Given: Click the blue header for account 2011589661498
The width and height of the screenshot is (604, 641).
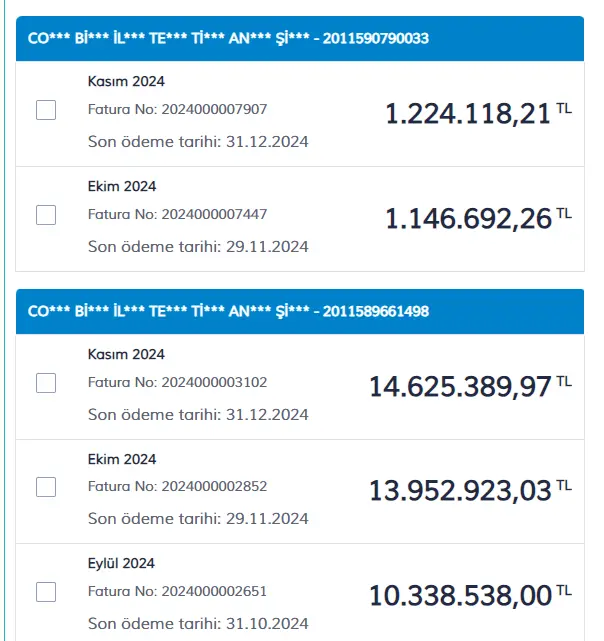Looking at the screenshot, I should pyautogui.click(x=300, y=312).
